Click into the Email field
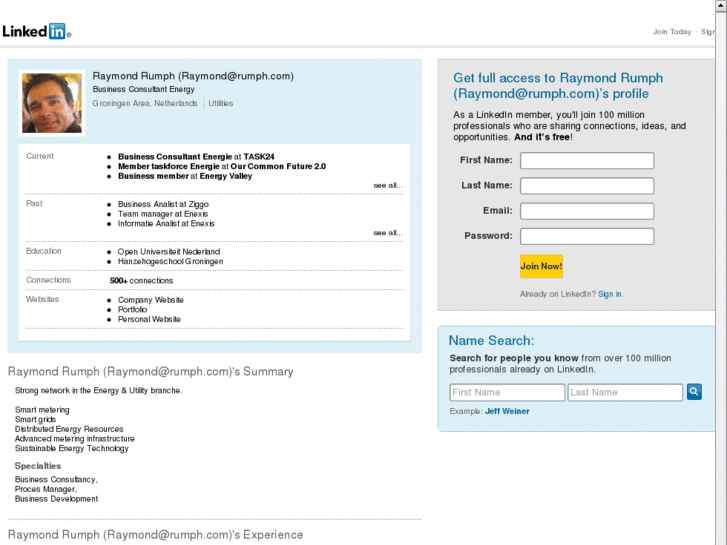 (587, 211)
